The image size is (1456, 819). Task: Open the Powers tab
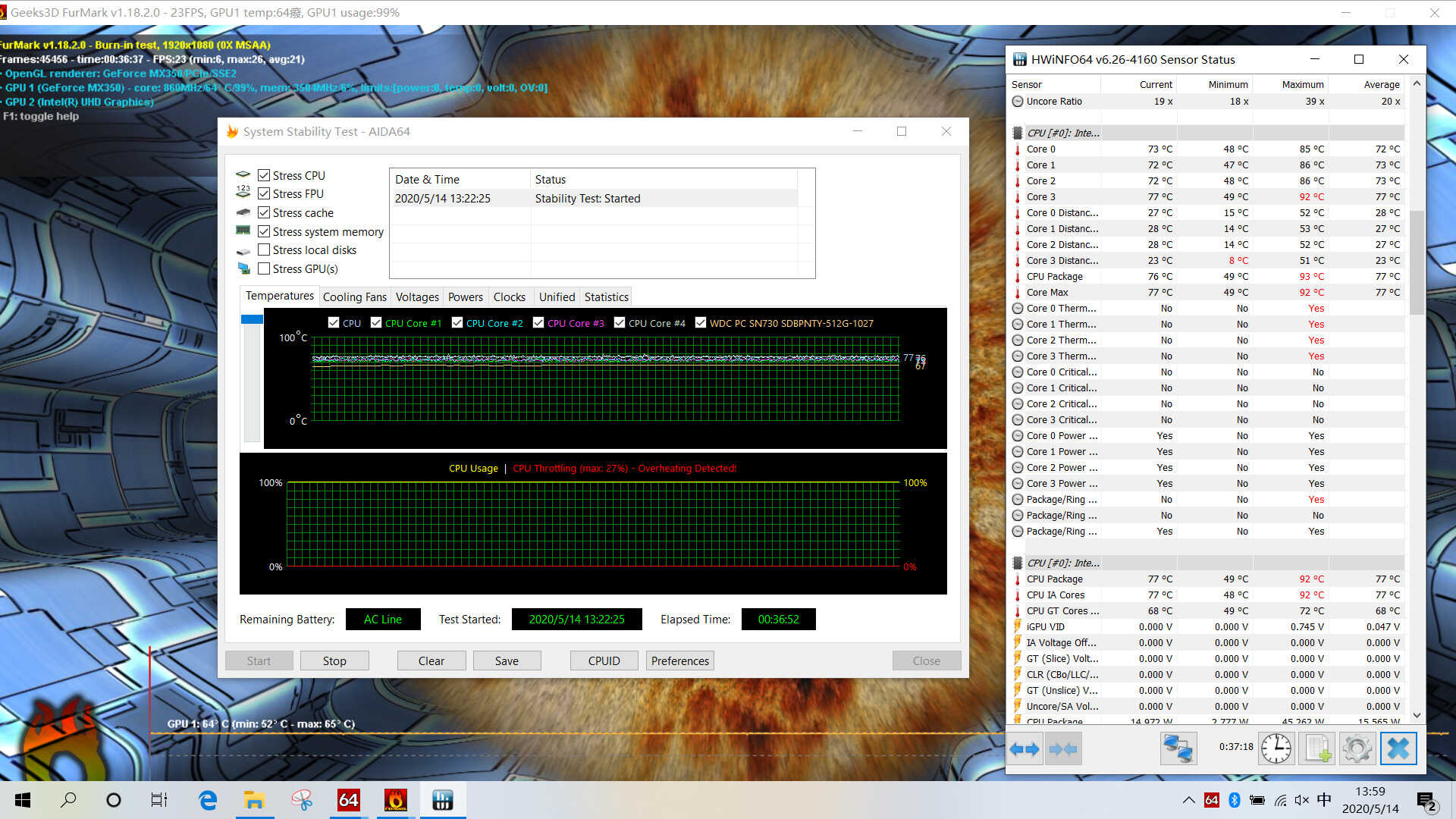pos(465,297)
